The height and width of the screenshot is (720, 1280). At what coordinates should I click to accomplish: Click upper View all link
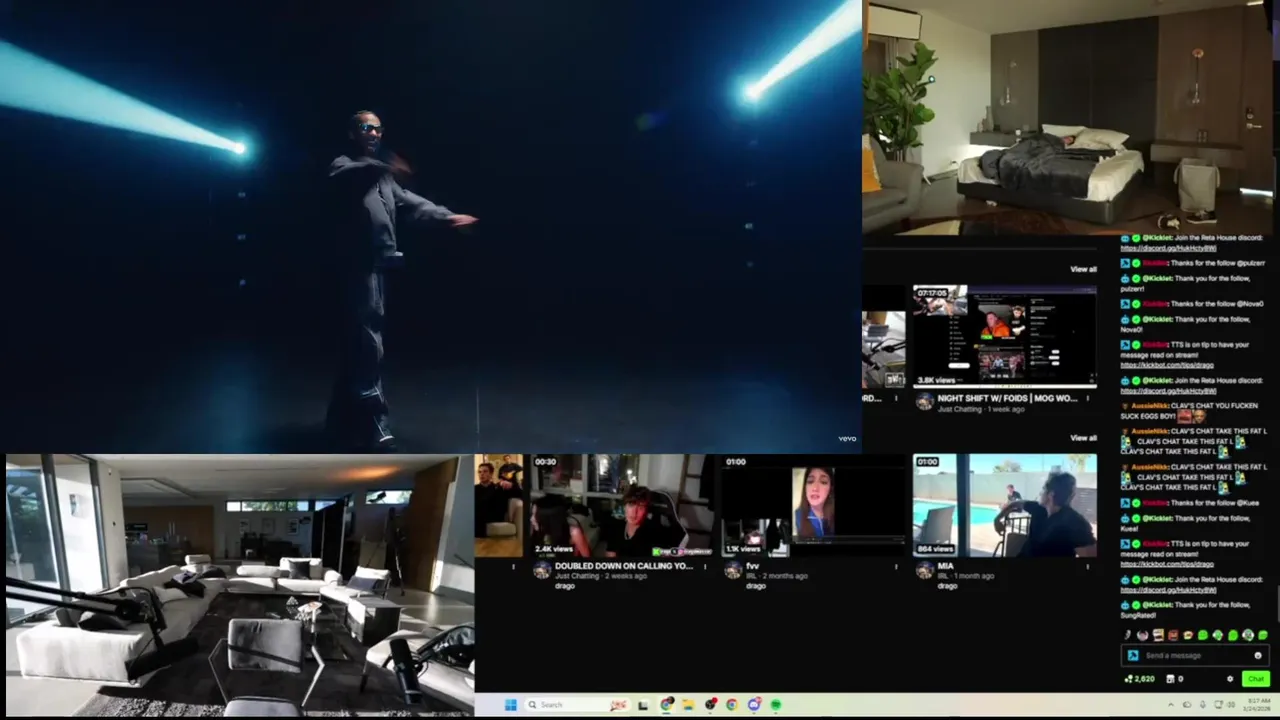(1083, 269)
